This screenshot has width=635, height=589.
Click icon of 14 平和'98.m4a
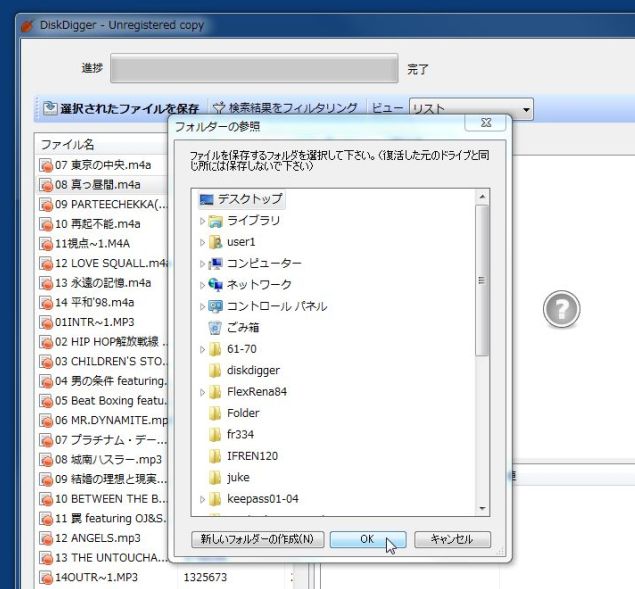click(x=46, y=303)
